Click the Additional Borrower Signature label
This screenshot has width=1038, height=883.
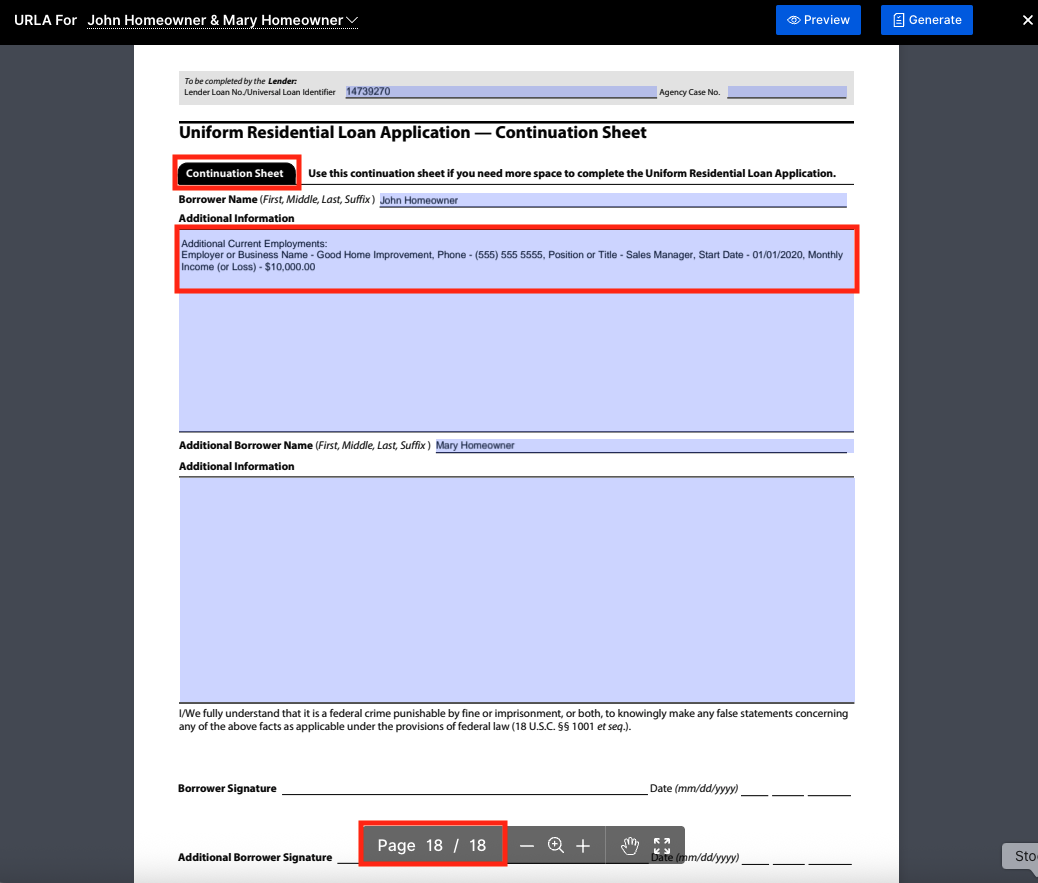pos(255,857)
